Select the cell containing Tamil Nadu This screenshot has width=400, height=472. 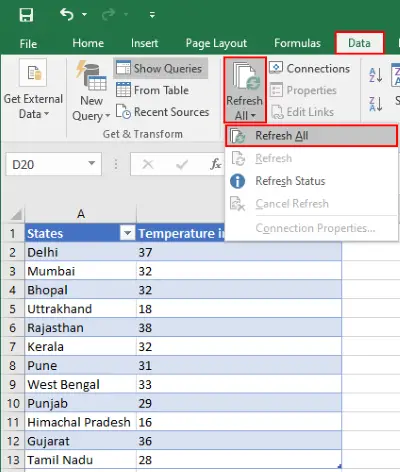(80, 460)
